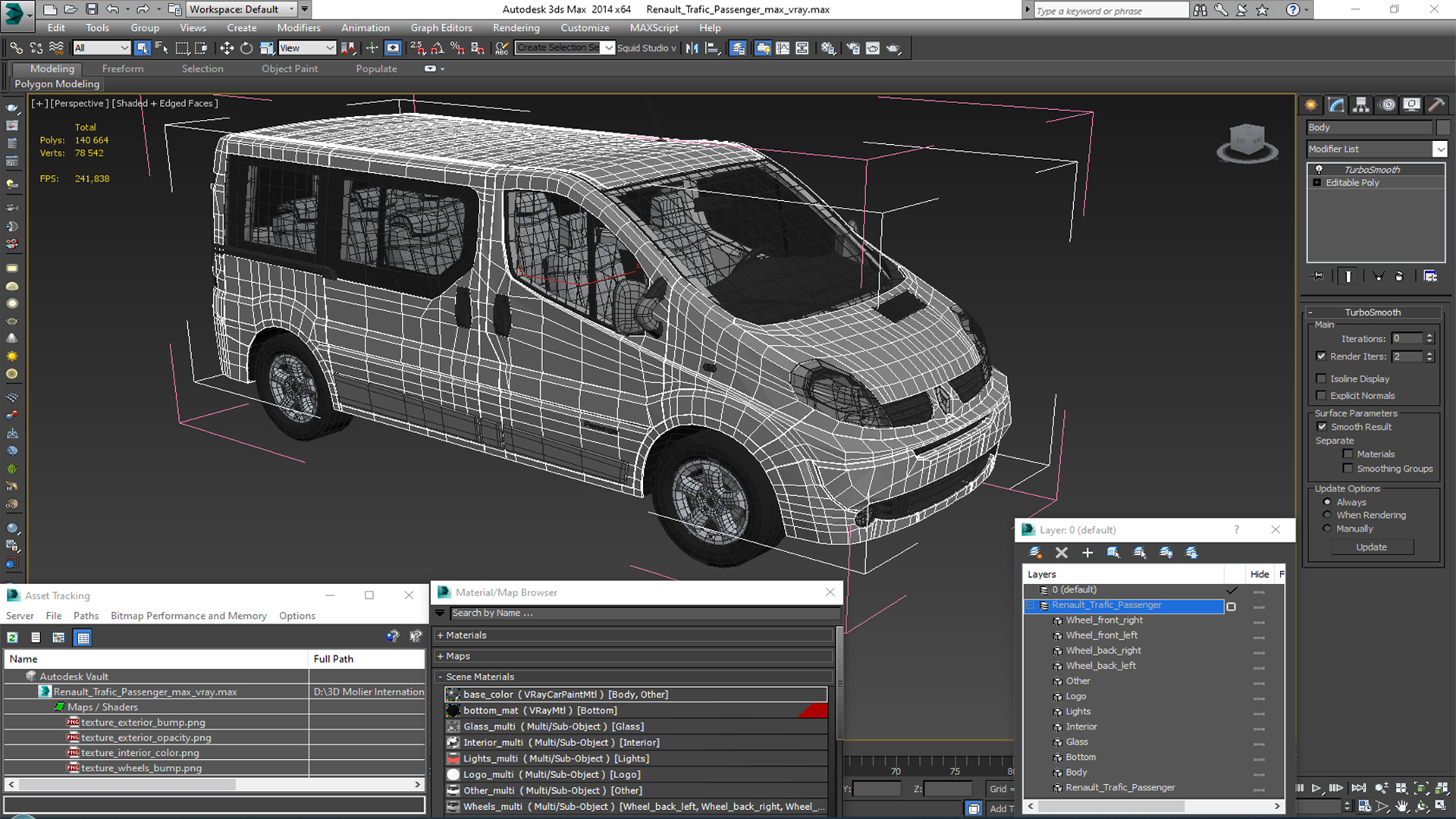The width and height of the screenshot is (1456, 819).
Task: Open the reference coordinate View dropdown
Action: click(x=306, y=48)
